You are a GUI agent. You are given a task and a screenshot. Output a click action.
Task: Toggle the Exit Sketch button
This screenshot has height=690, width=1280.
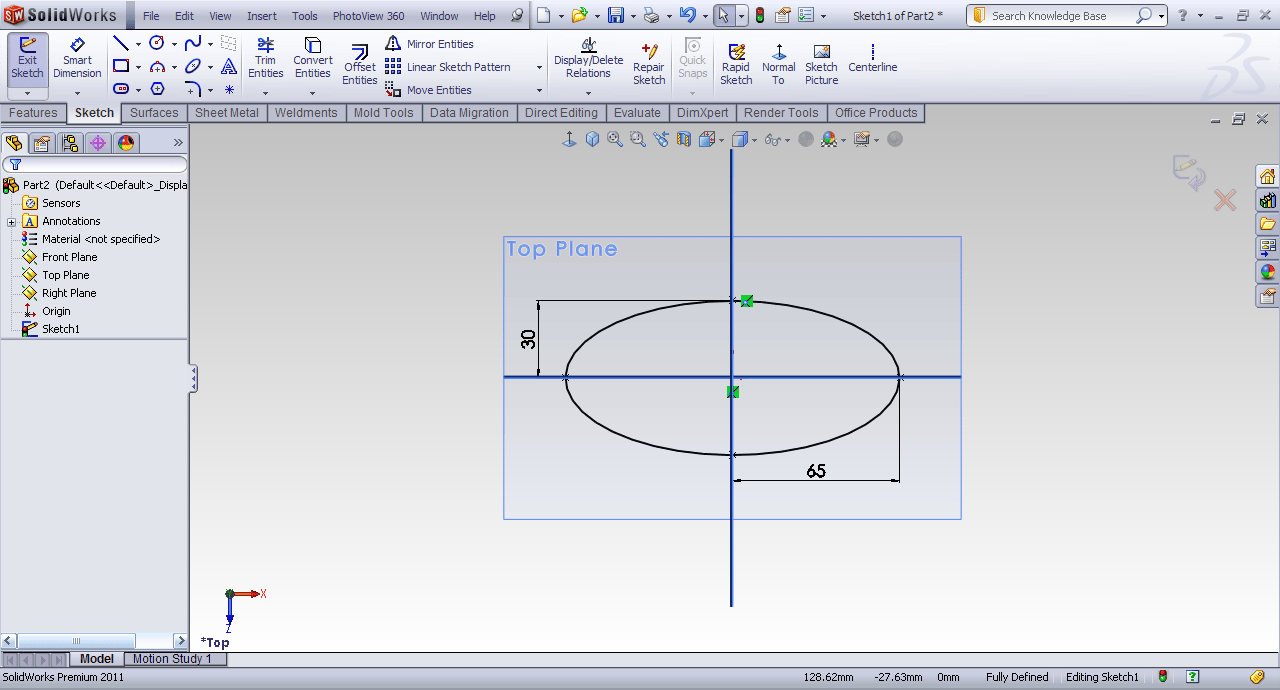click(27, 59)
